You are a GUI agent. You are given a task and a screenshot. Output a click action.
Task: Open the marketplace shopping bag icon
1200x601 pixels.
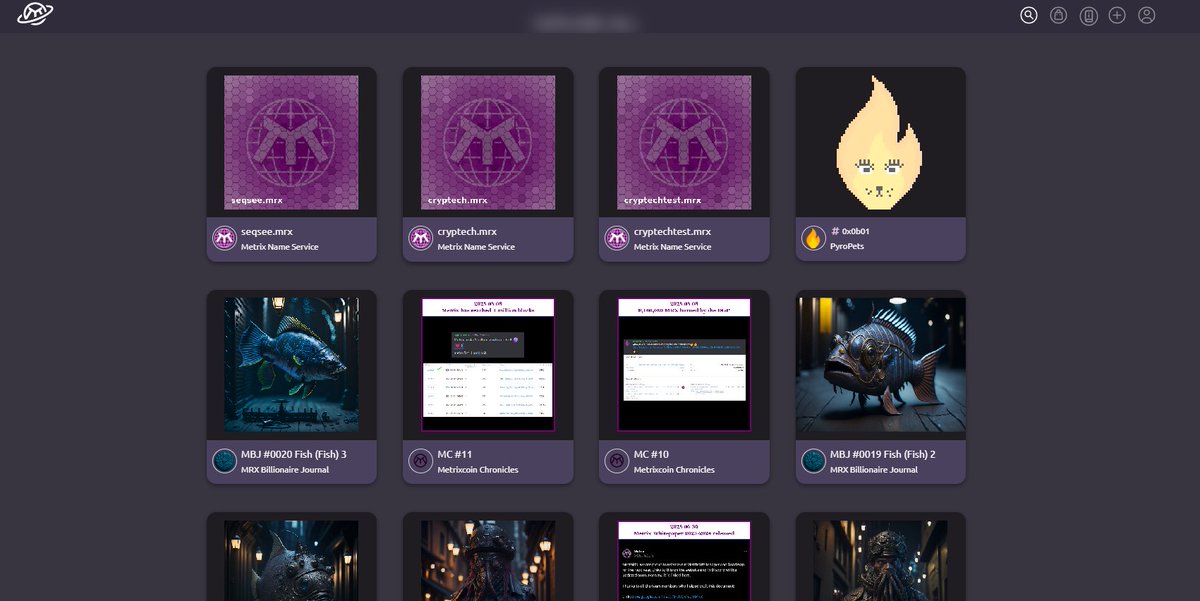click(x=1057, y=15)
